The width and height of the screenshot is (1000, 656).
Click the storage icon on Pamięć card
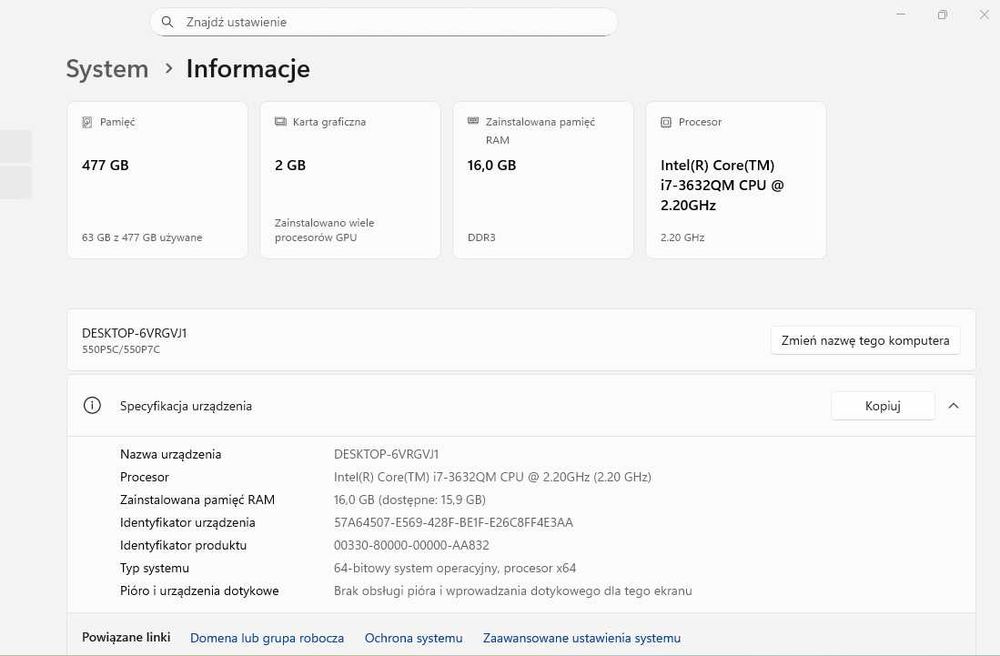click(x=87, y=122)
